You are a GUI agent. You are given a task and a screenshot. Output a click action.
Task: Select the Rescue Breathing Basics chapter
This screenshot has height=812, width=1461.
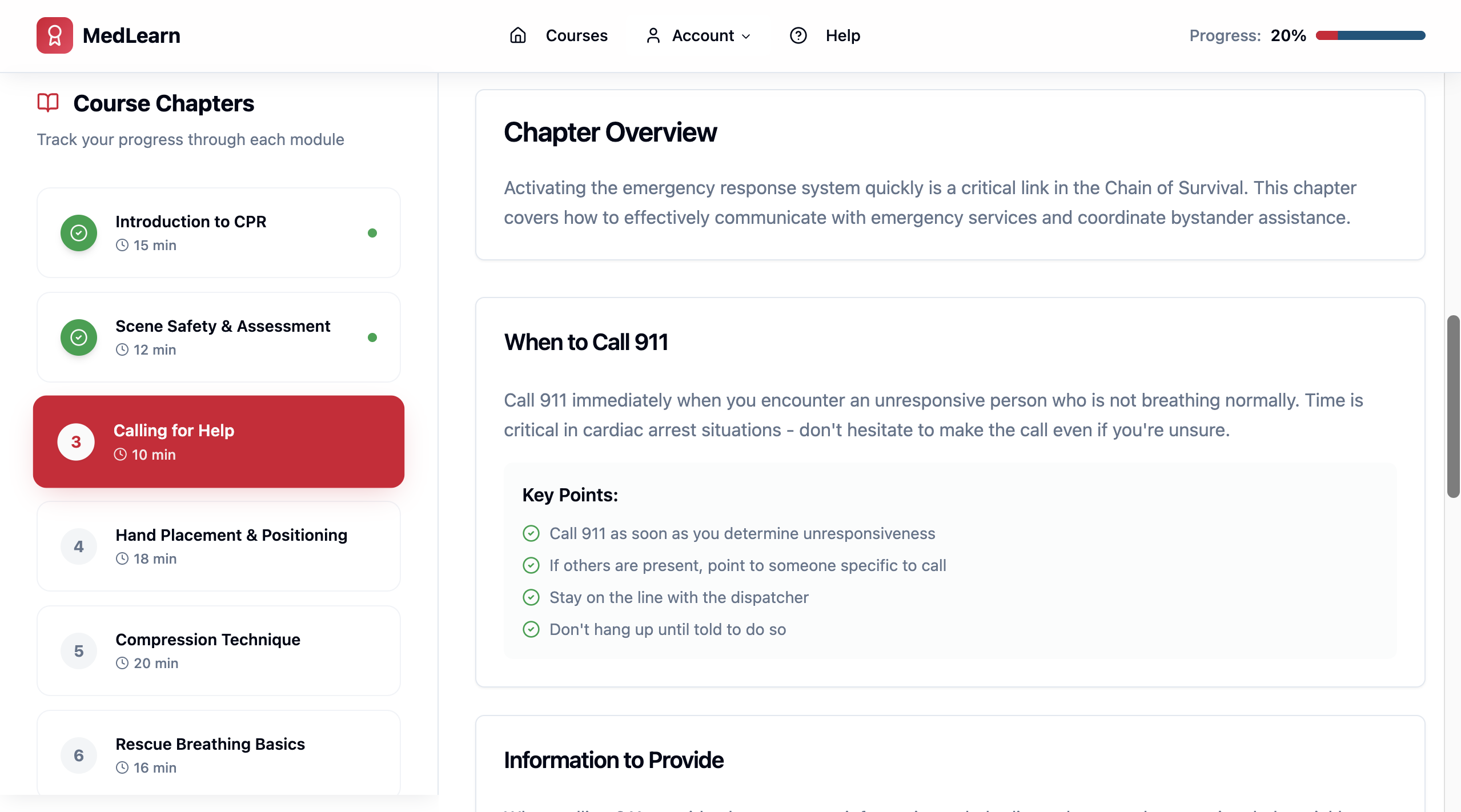click(219, 753)
